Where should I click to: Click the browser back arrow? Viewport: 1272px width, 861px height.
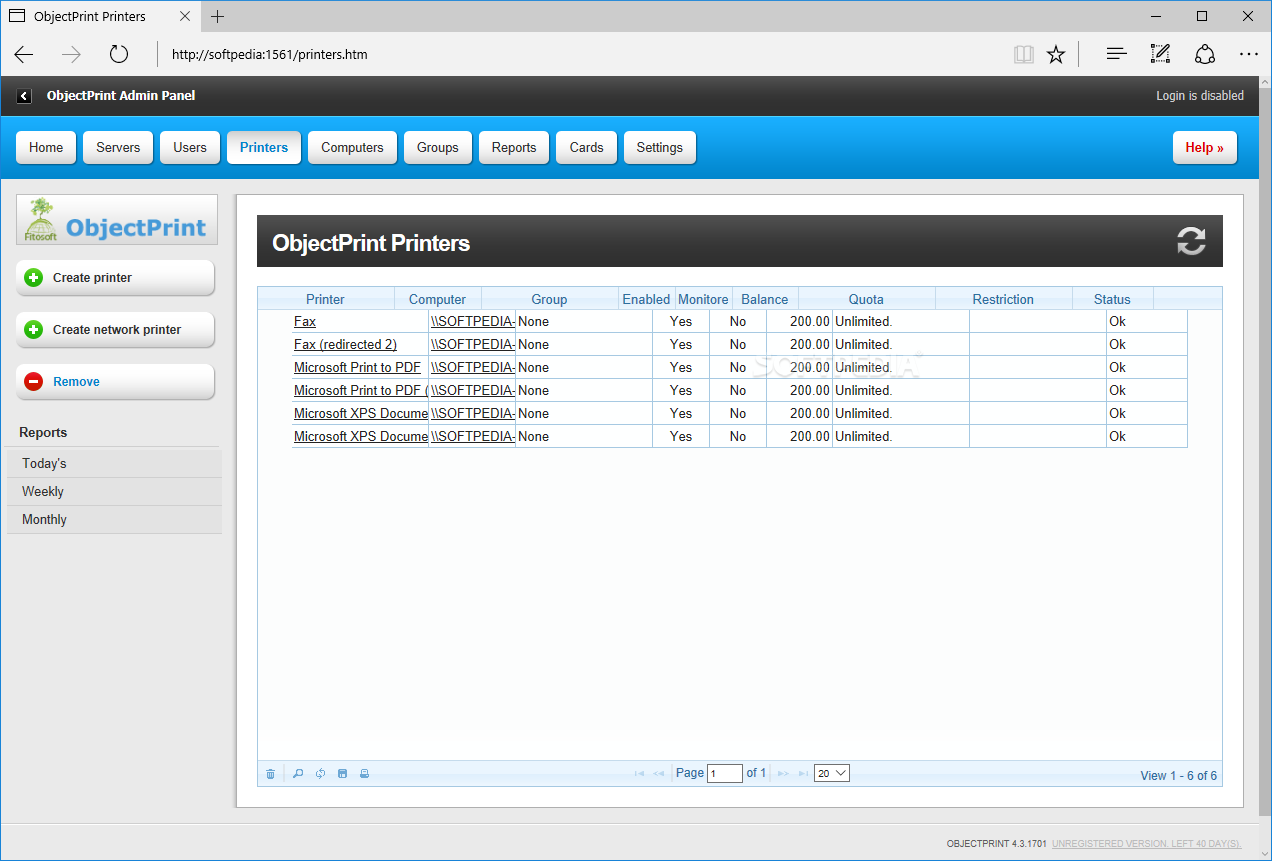pyautogui.click(x=25, y=54)
